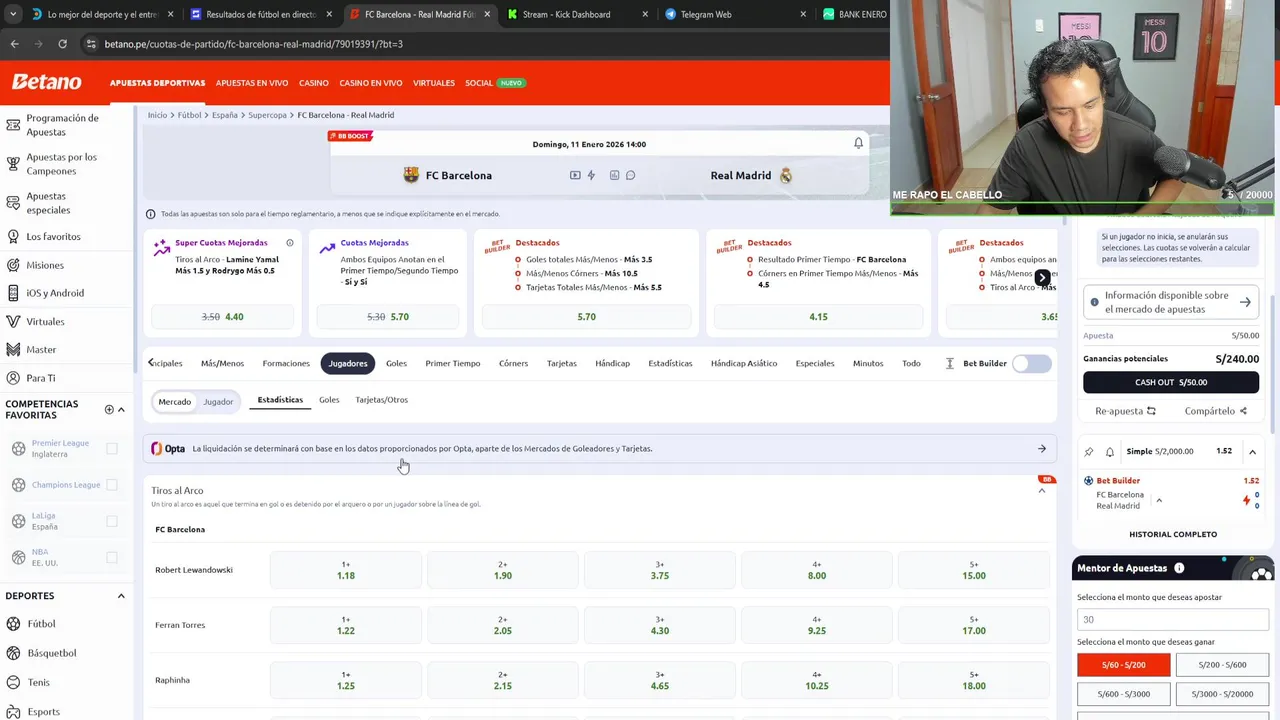Click the info icon on Super Cuotas Mejoradas
The height and width of the screenshot is (720, 1280).
290,243
